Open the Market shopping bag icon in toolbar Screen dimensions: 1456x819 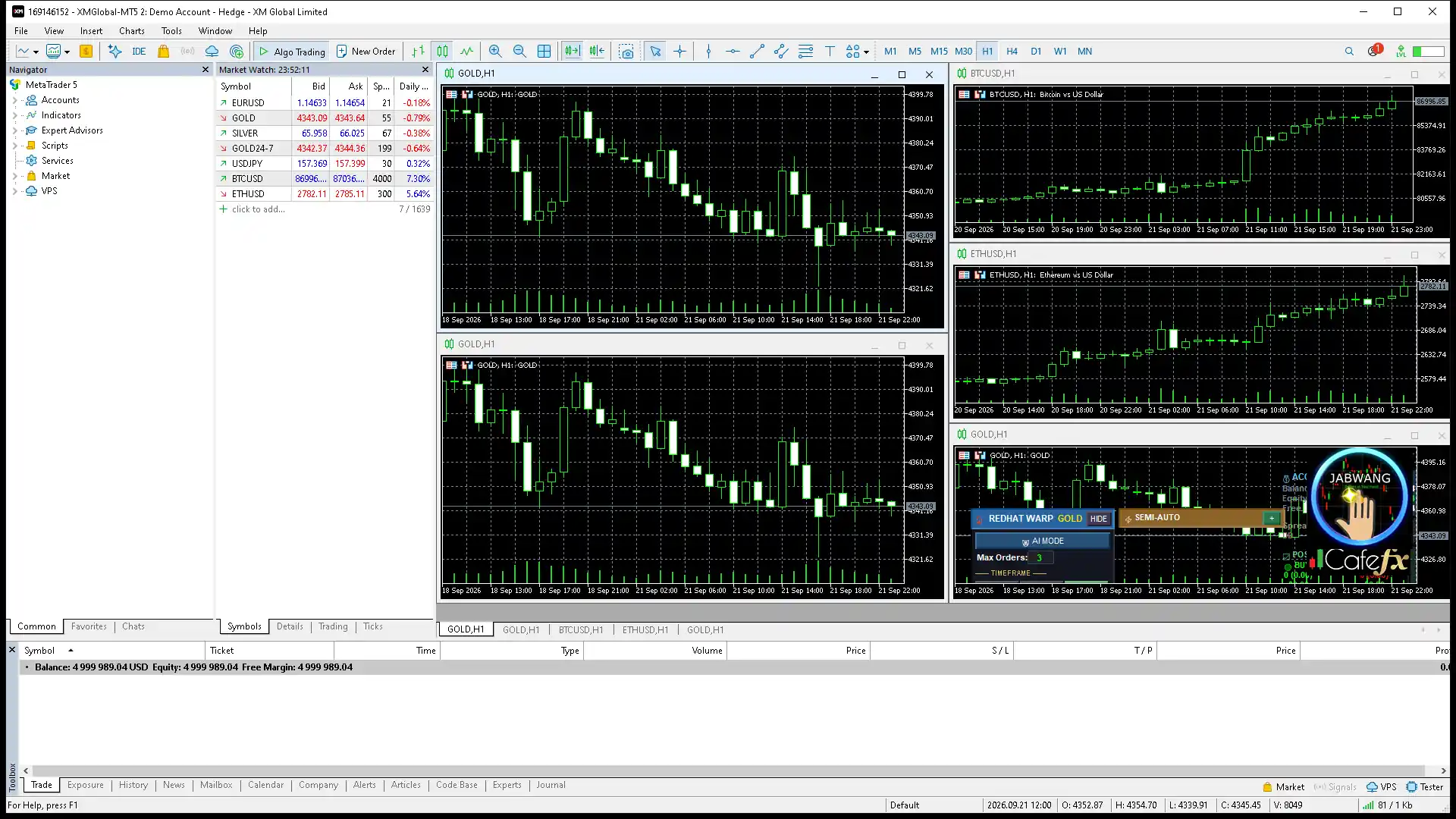coord(163,52)
